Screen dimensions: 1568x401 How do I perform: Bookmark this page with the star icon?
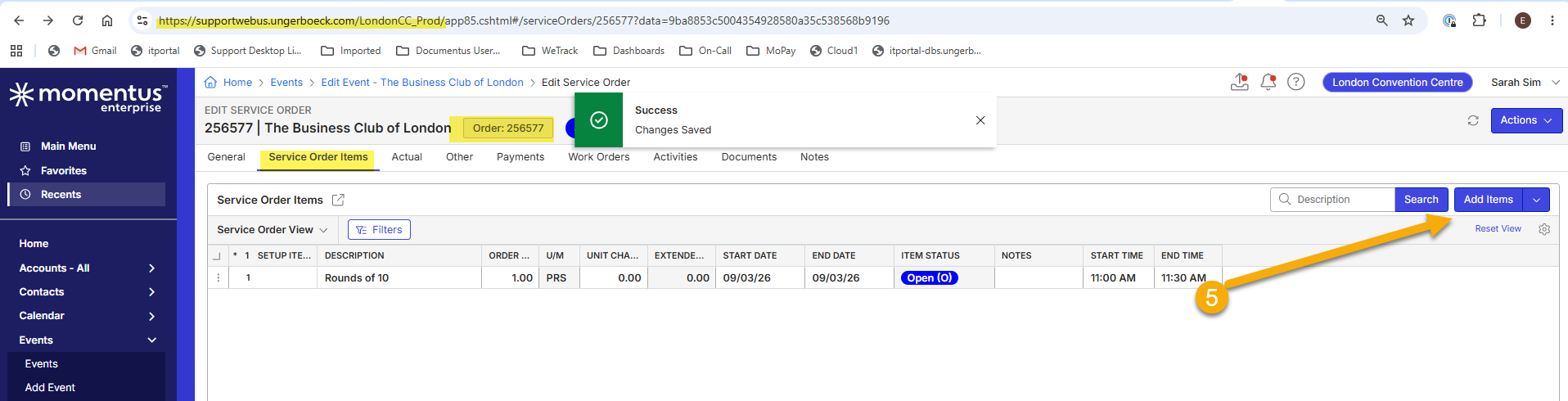(x=1408, y=20)
